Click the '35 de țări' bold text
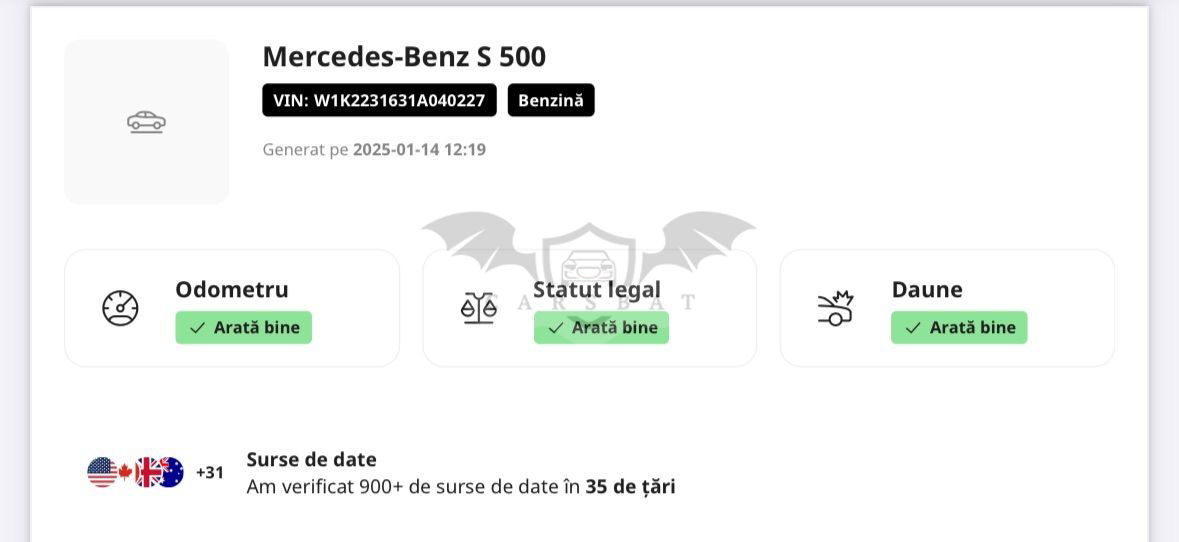 click(630, 487)
